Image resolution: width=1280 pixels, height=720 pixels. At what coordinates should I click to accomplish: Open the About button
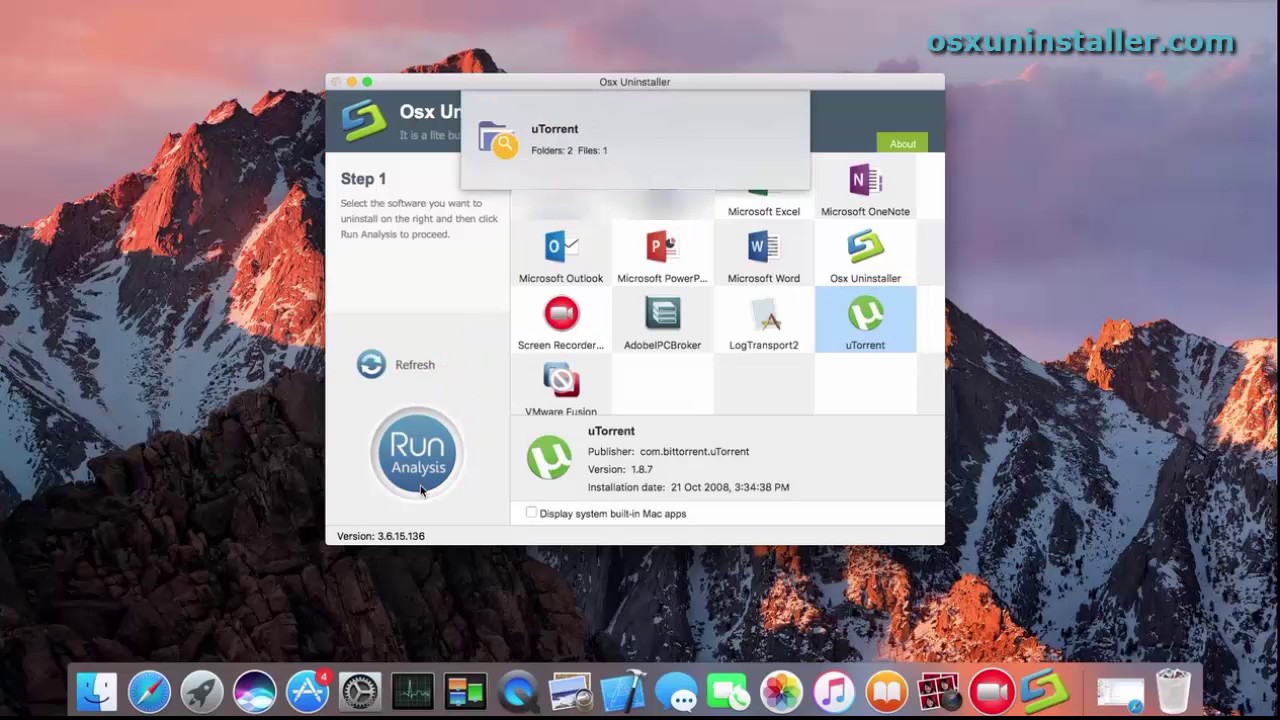(x=902, y=144)
